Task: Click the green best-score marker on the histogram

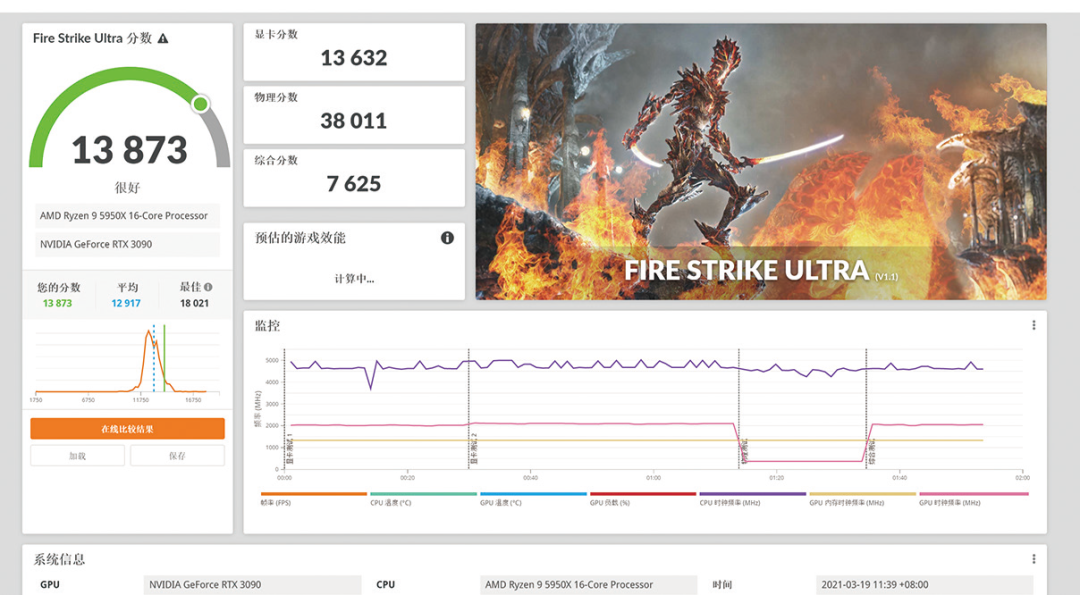Action: 163,360
